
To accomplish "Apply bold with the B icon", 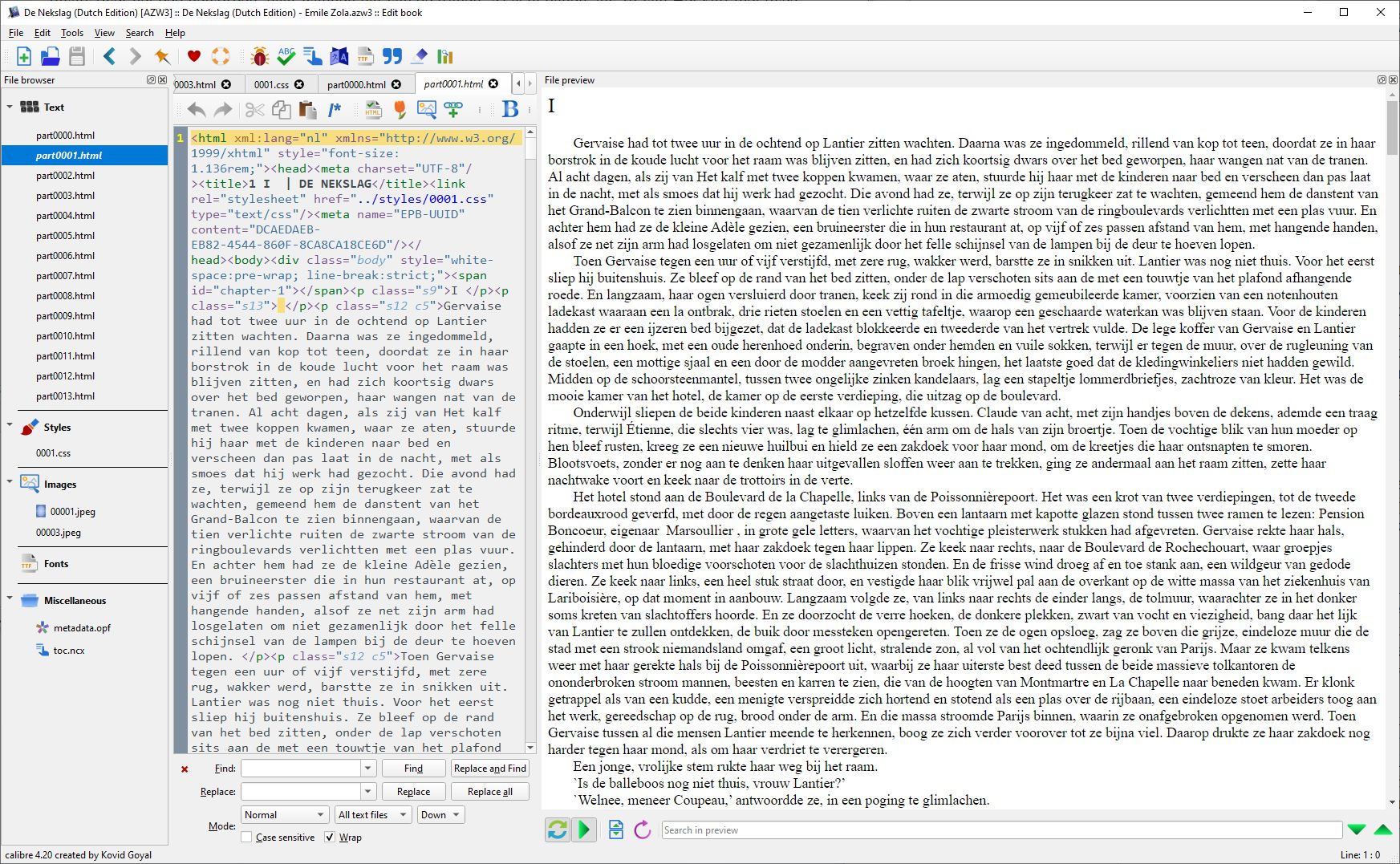I will coord(510,110).
